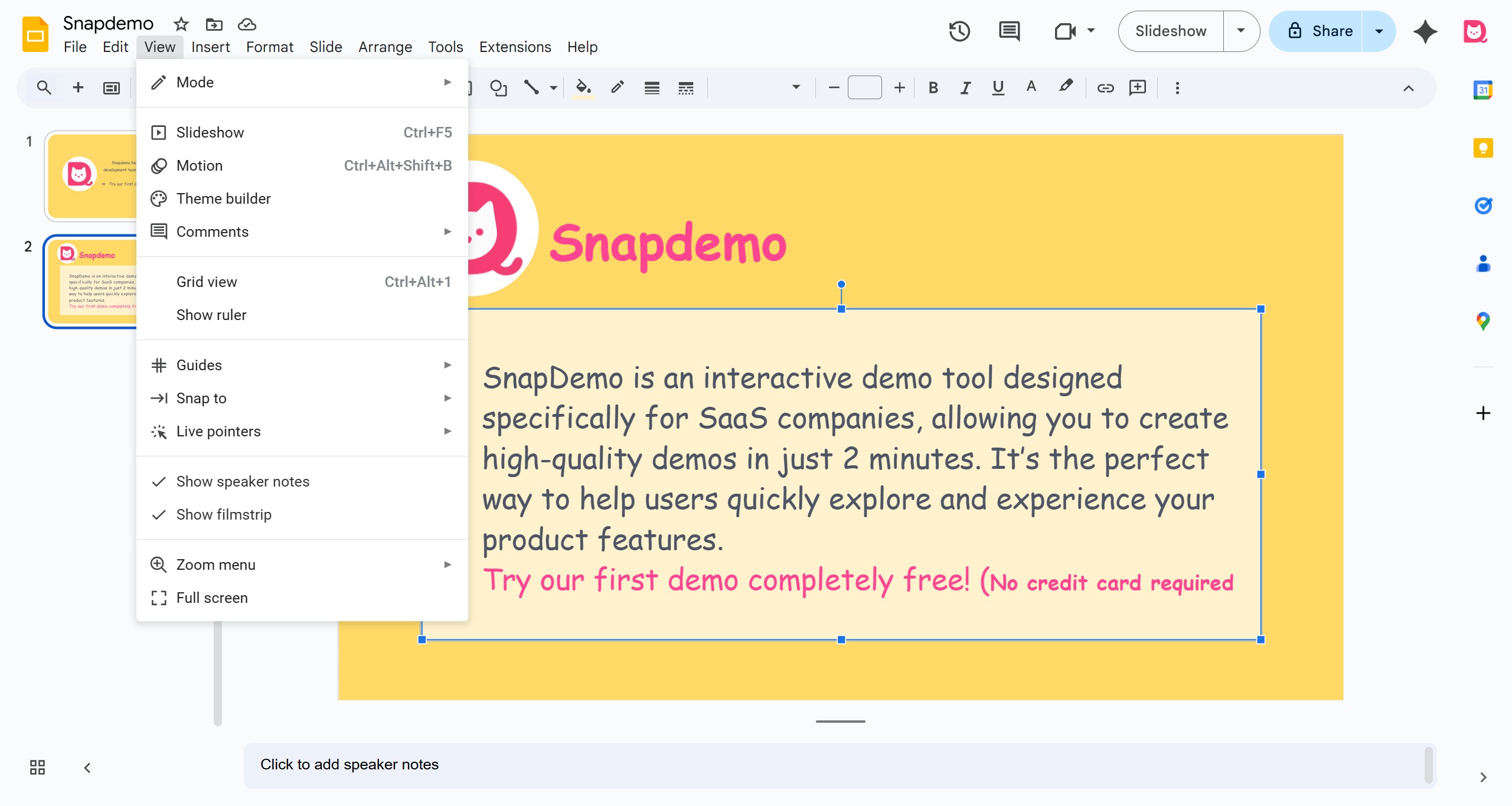Open the Extensions menu
This screenshot has width=1512, height=806.
coord(515,47)
